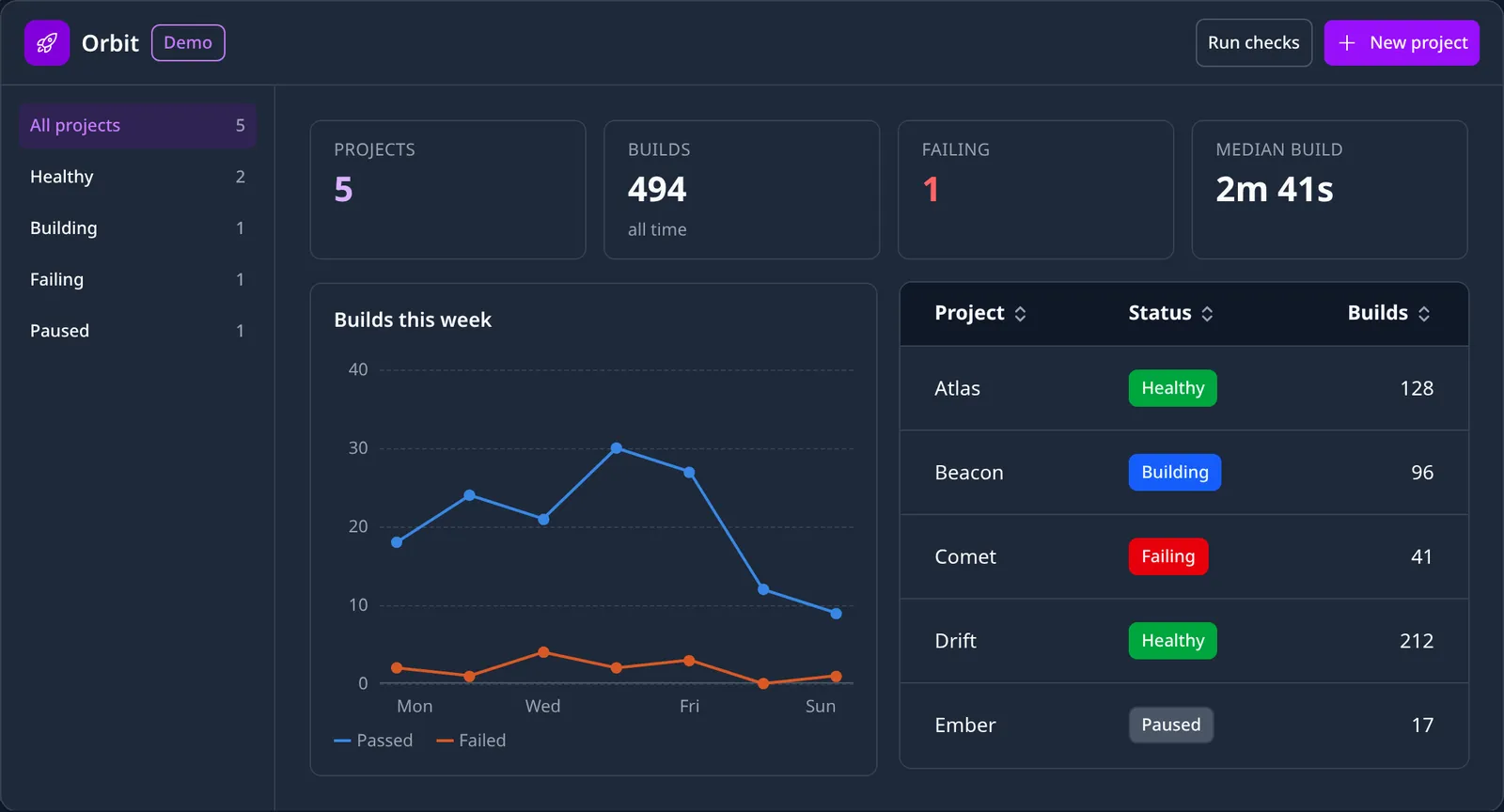Viewport: 1504px width, 812px height.
Task: Click the Comet project name
Action: [x=965, y=557]
